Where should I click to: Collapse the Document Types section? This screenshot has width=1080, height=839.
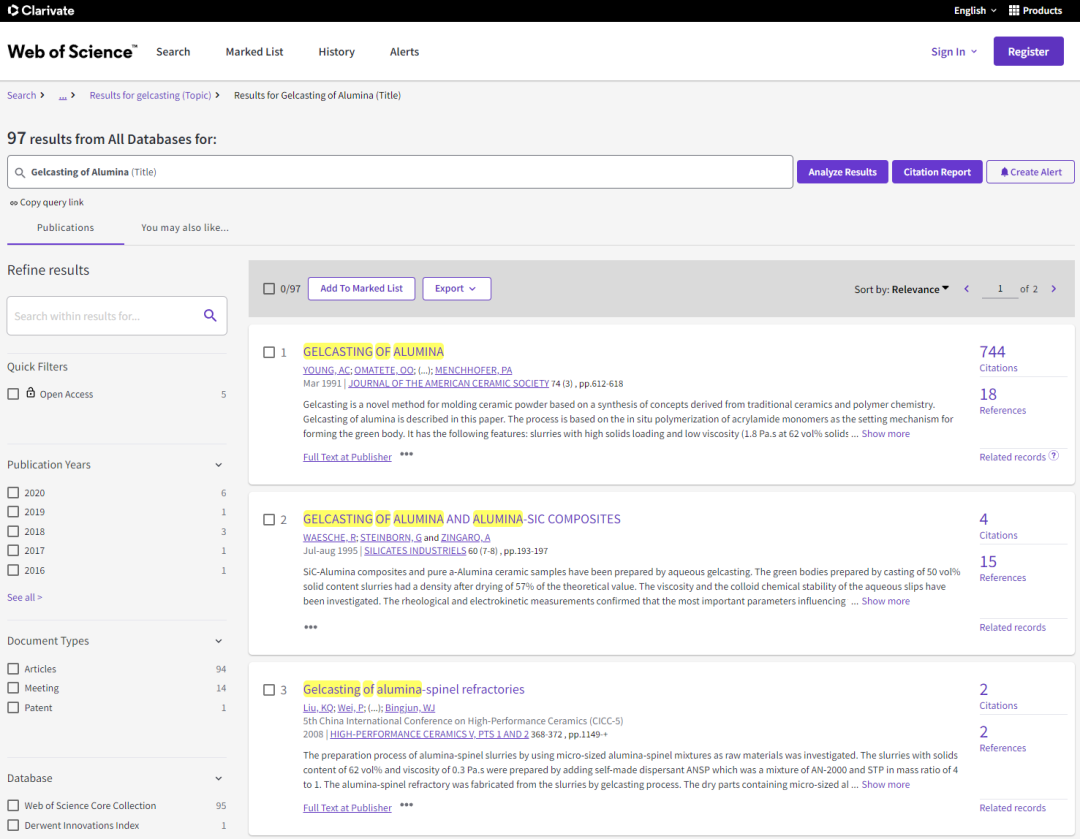(x=218, y=641)
